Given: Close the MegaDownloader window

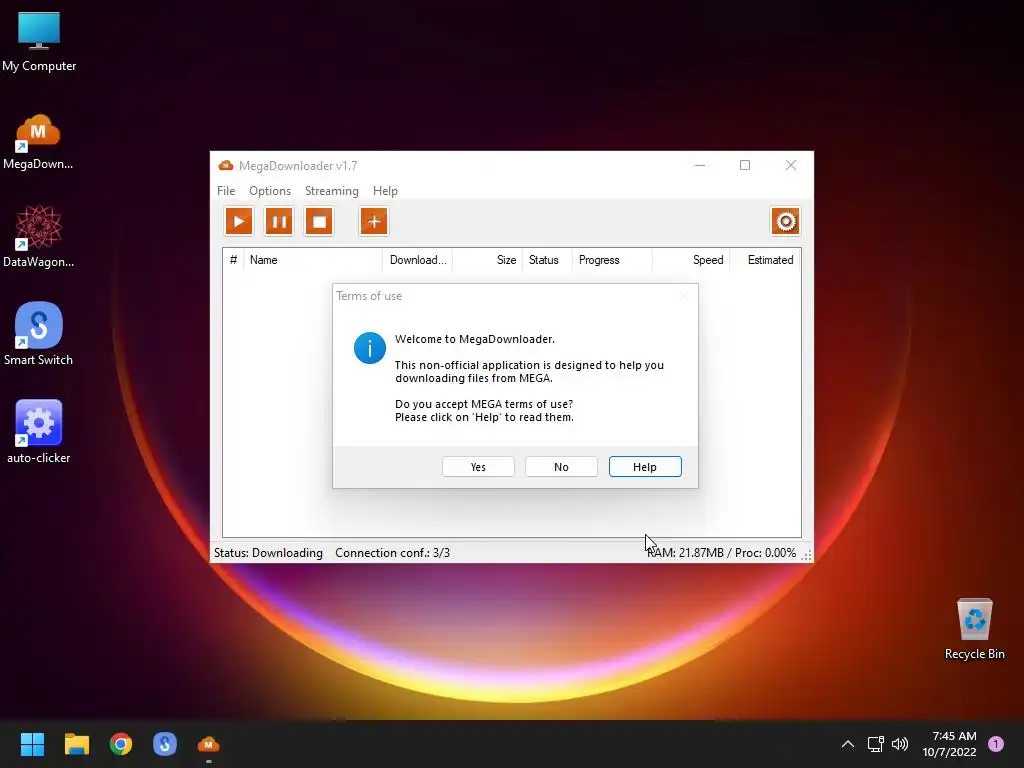Looking at the screenshot, I should pos(790,165).
